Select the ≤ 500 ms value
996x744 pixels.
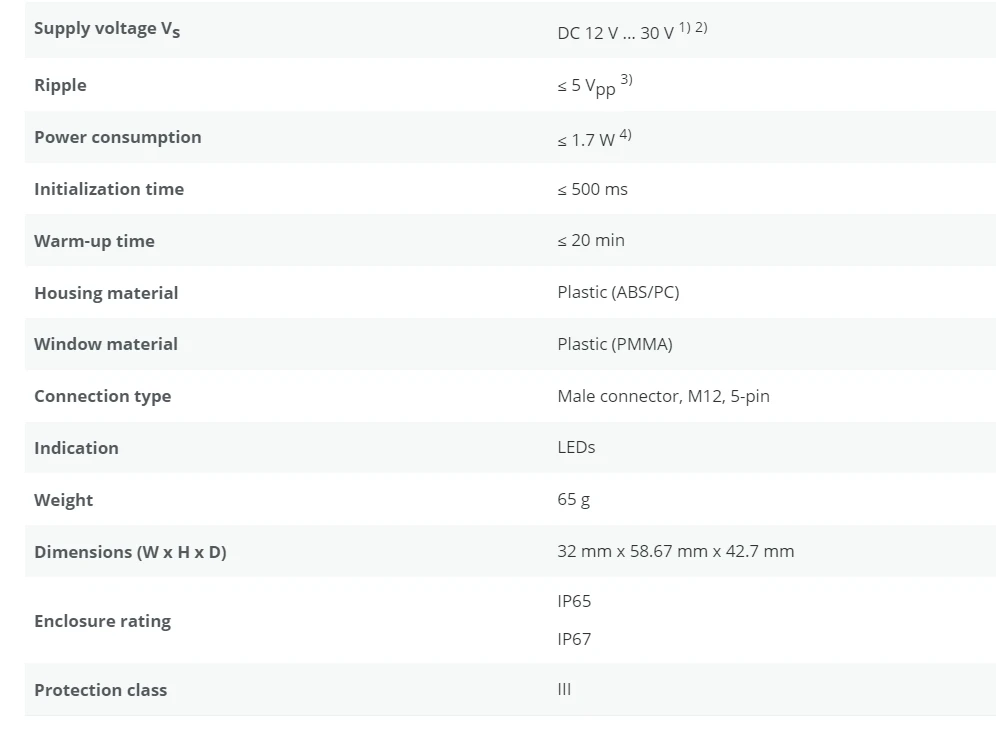coord(592,189)
